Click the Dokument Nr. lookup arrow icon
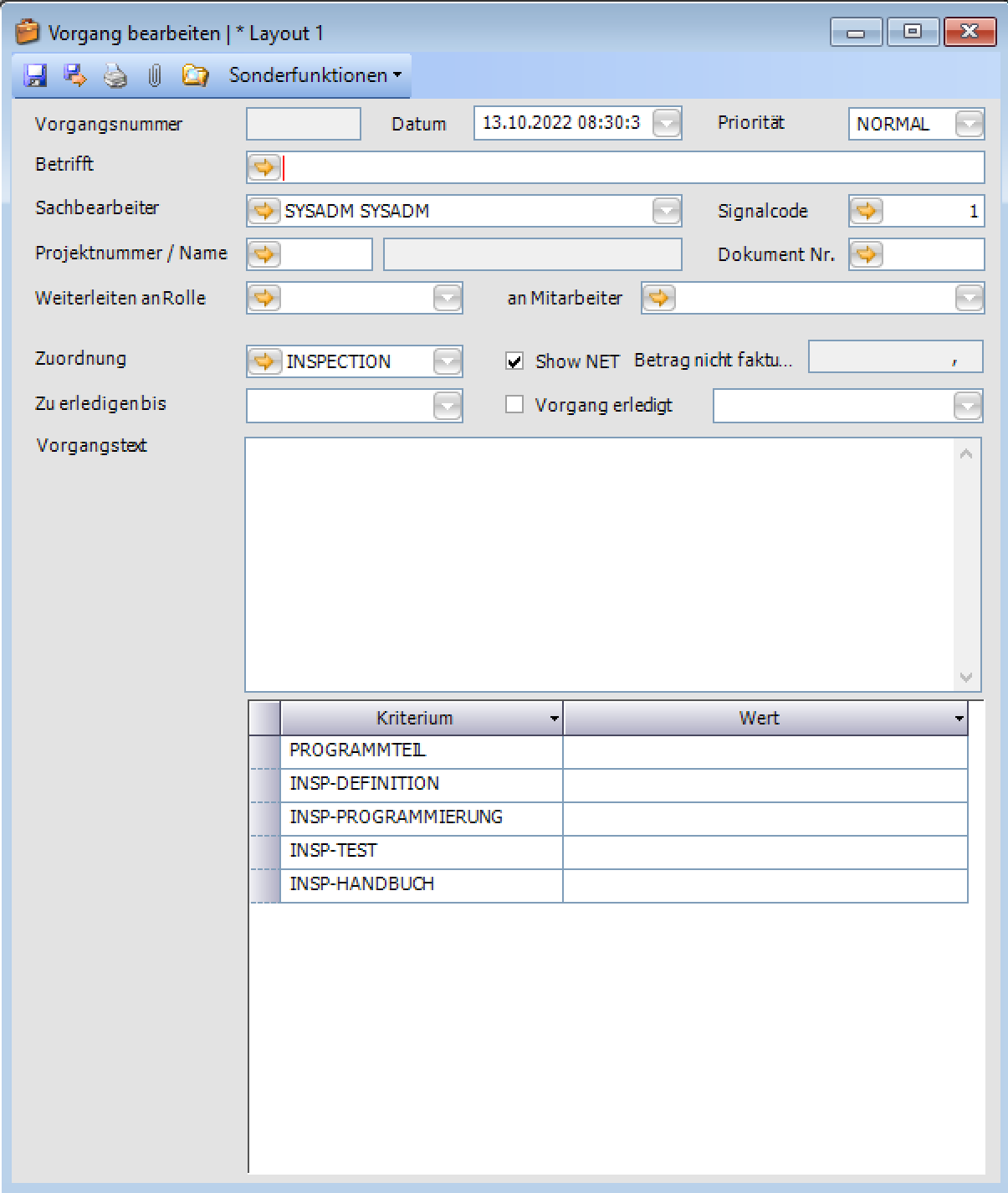This screenshot has height=1193, width=1008. [867, 254]
